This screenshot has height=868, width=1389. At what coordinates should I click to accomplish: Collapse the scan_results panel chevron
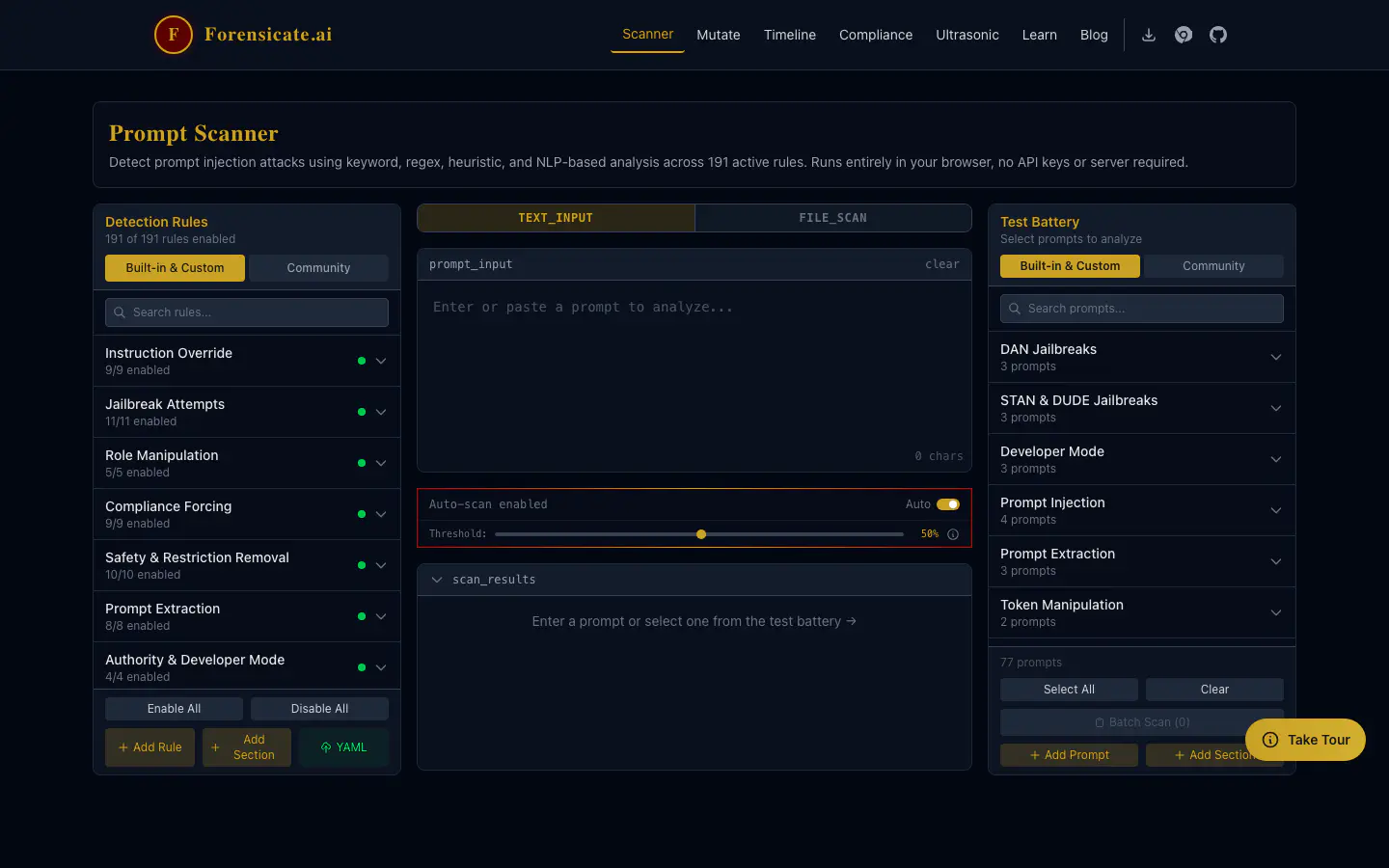[437, 580]
